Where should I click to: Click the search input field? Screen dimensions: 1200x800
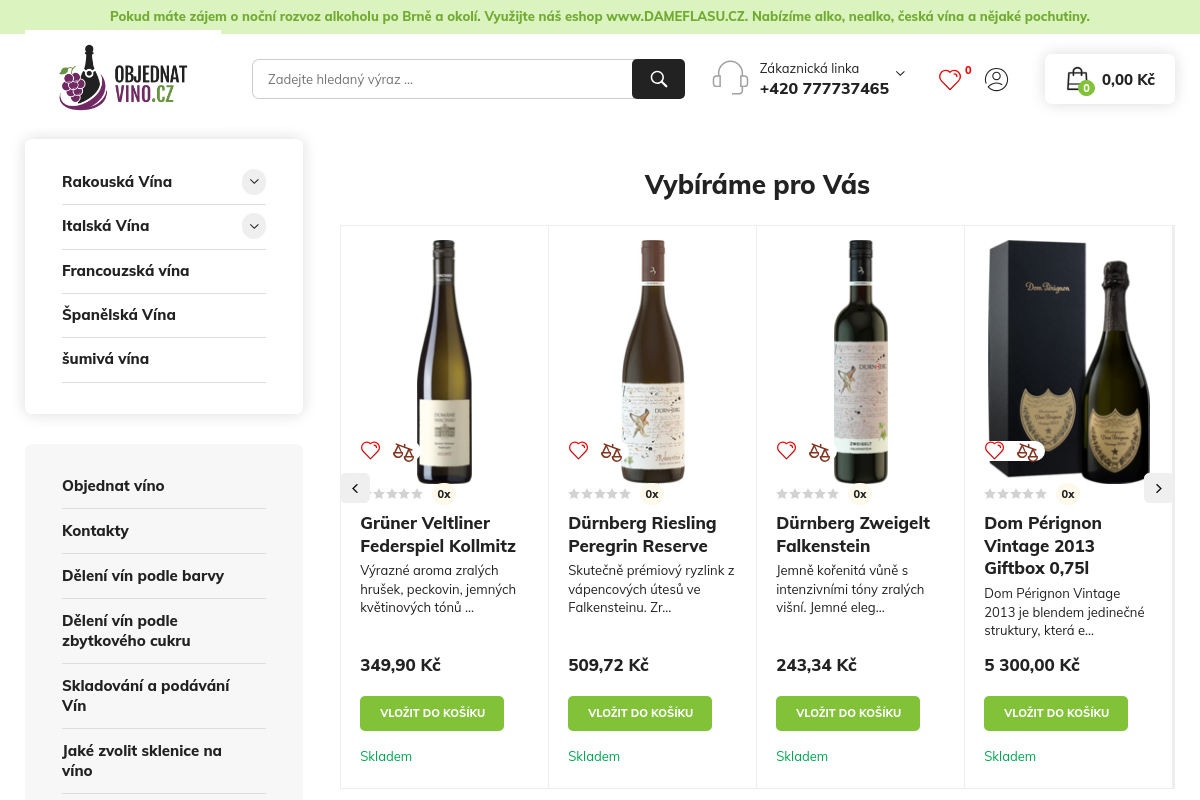[x=440, y=78]
